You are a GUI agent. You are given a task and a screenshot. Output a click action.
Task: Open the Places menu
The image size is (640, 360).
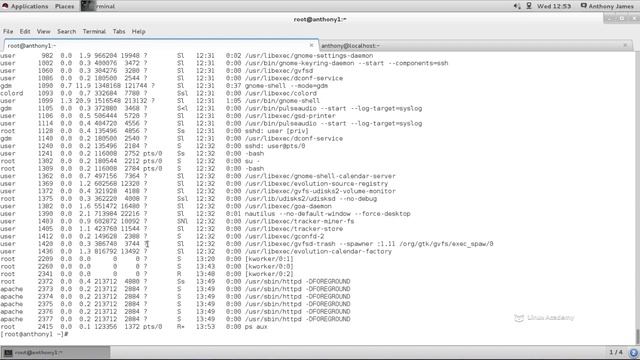click(64, 6)
